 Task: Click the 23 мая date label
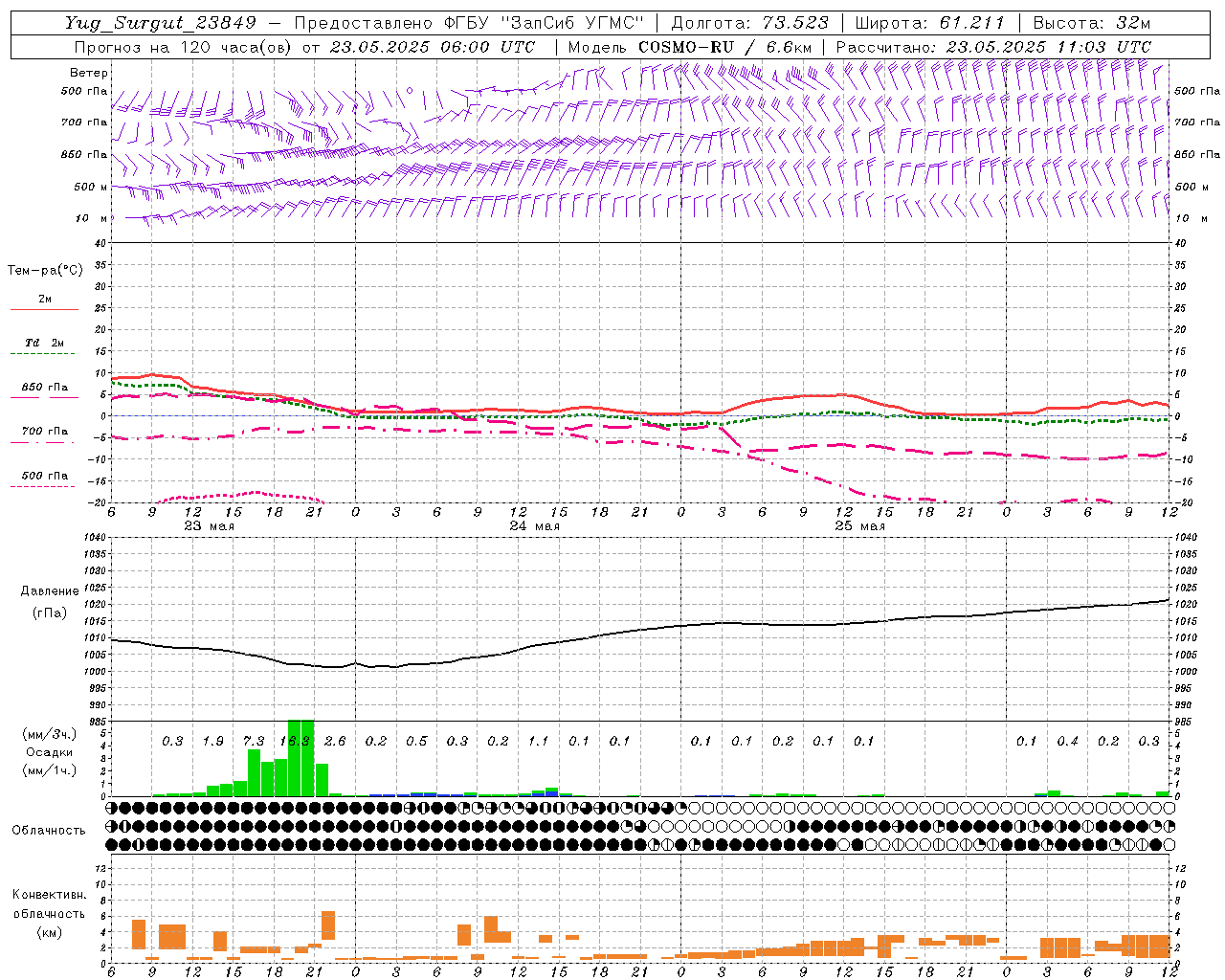[x=209, y=526]
